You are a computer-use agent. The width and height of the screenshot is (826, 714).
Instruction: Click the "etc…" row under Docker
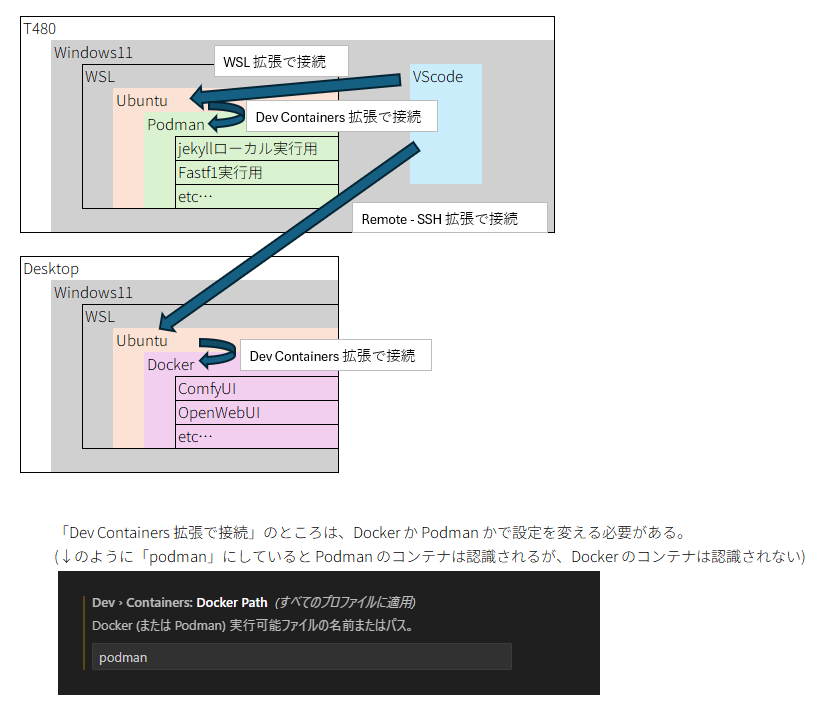257,436
